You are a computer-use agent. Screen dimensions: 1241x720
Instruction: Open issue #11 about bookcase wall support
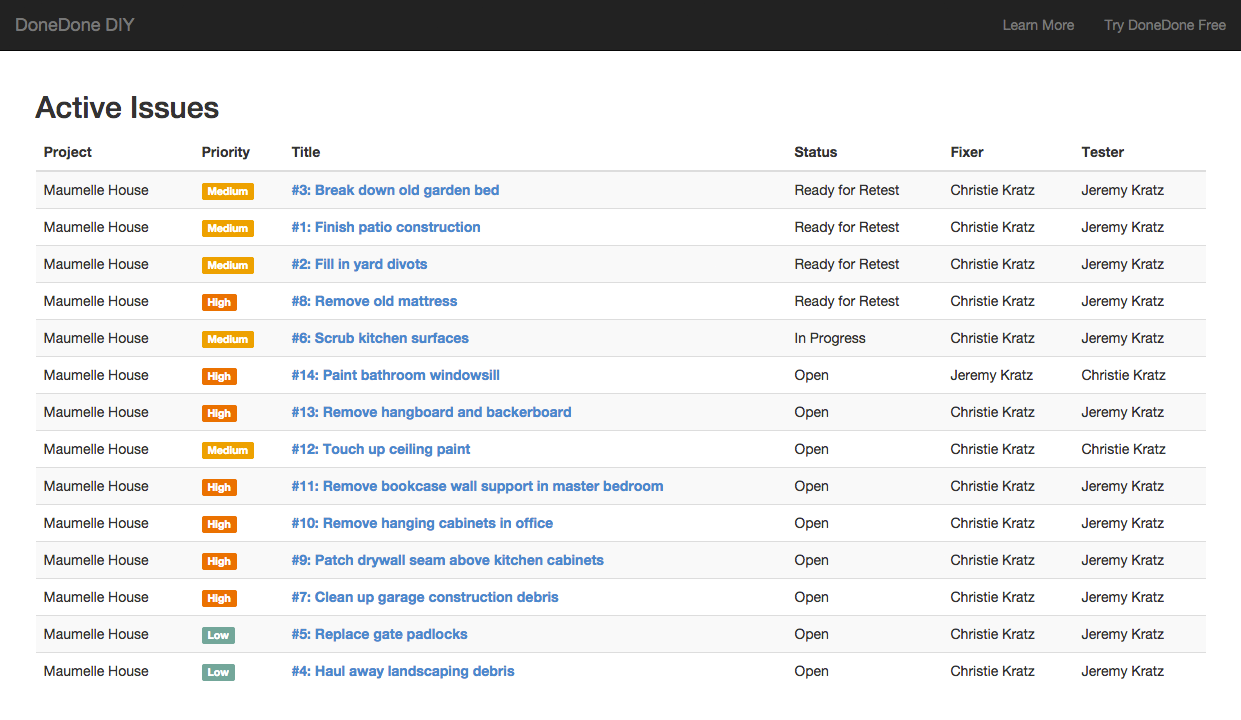[477, 486]
